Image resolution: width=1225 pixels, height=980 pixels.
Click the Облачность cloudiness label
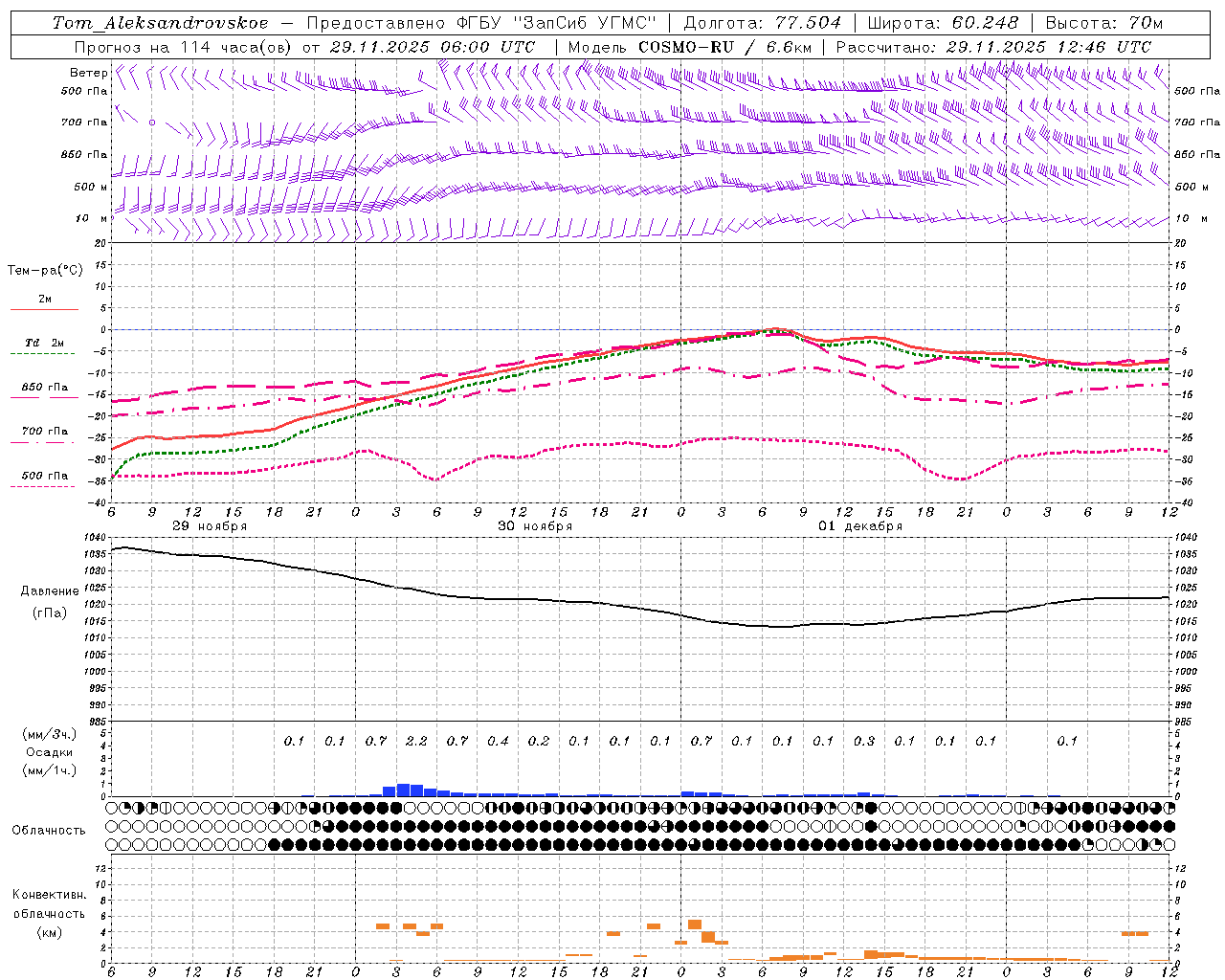49,830
